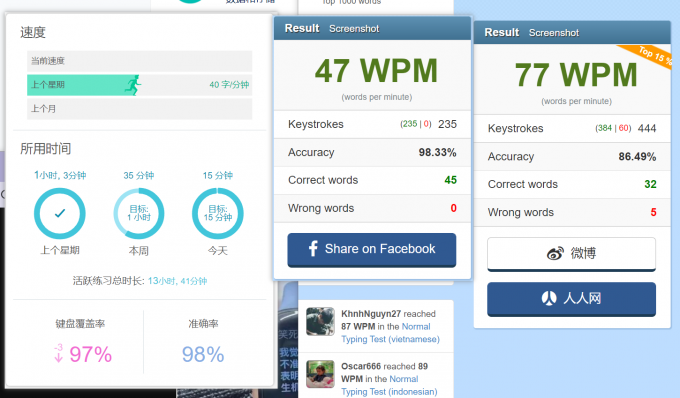The height and width of the screenshot is (398, 680).
Task: Switch to Screenshot tab in 77 WPM panel
Action: (x=554, y=33)
